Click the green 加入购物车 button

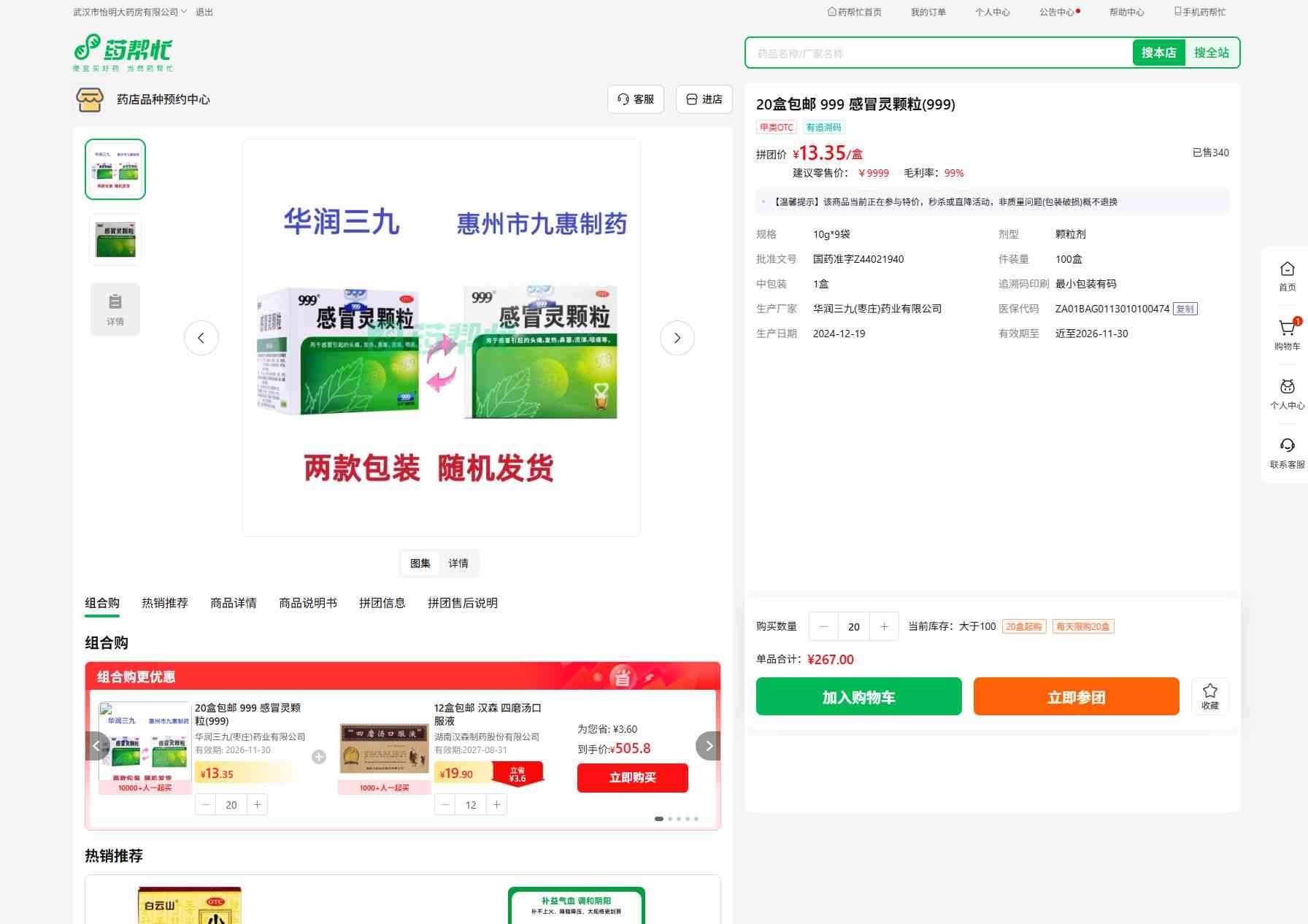click(858, 696)
